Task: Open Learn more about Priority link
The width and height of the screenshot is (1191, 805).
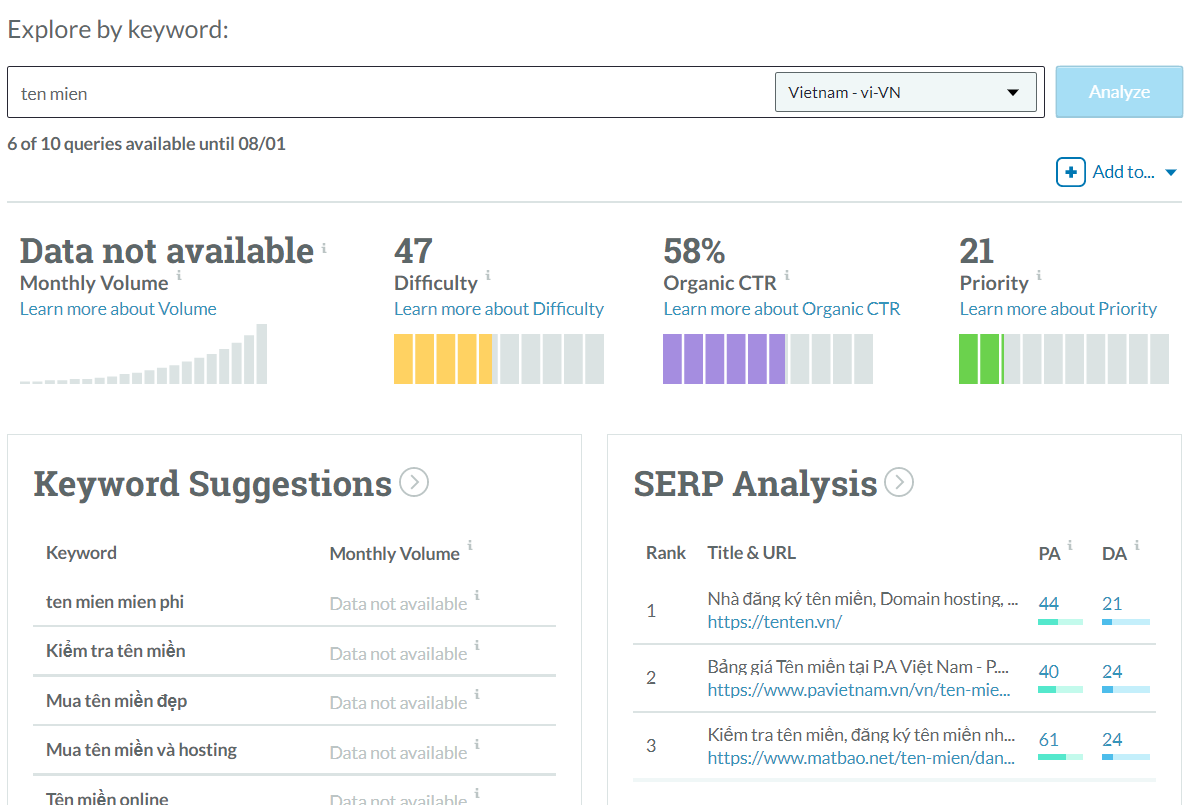Action: (1058, 309)
